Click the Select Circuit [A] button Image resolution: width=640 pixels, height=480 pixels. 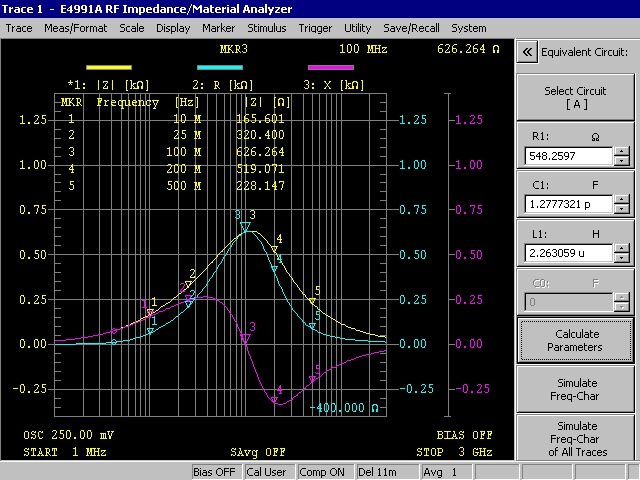(x=575, y=97)
